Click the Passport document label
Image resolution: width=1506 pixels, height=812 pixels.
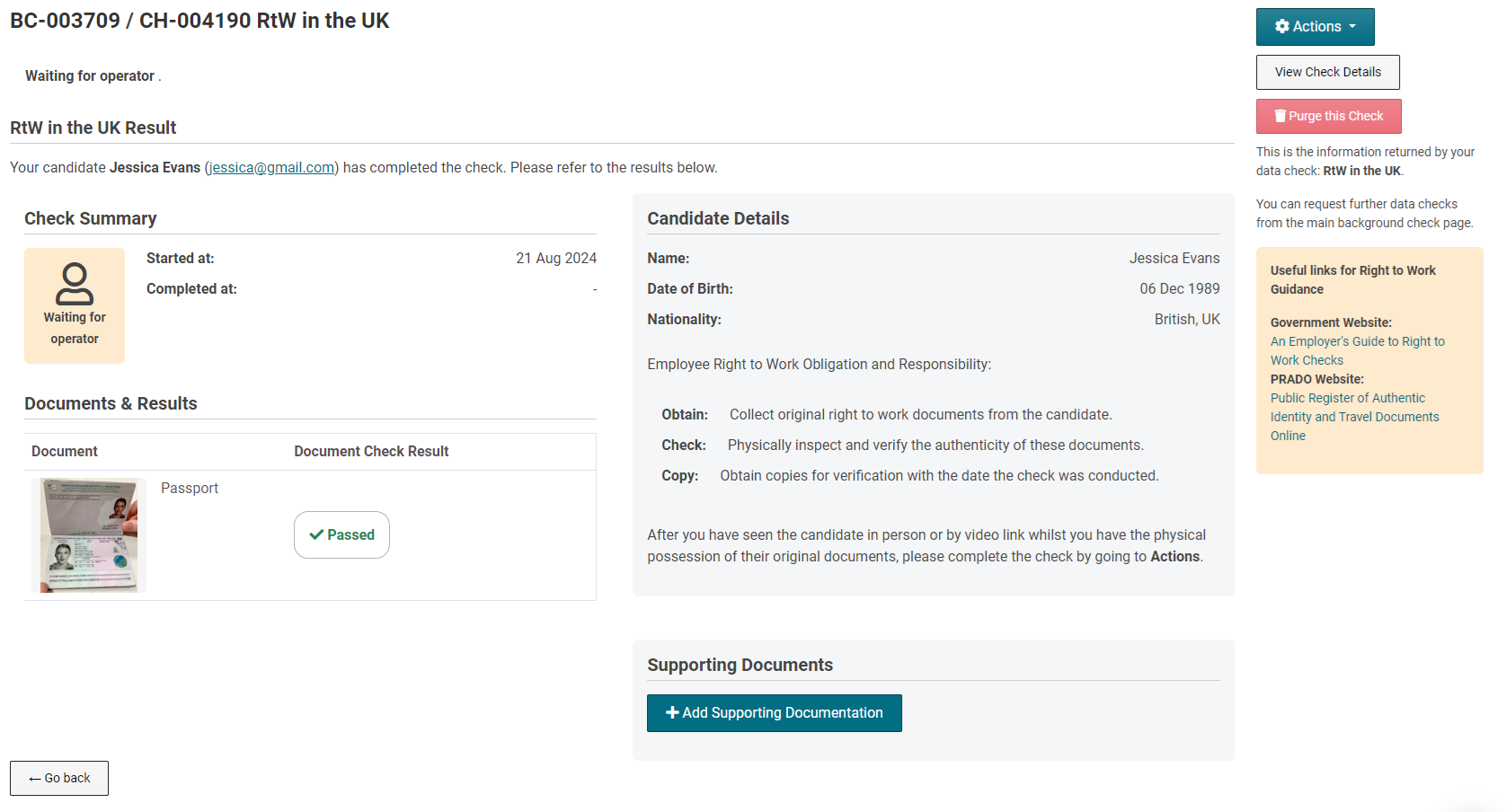190,489
